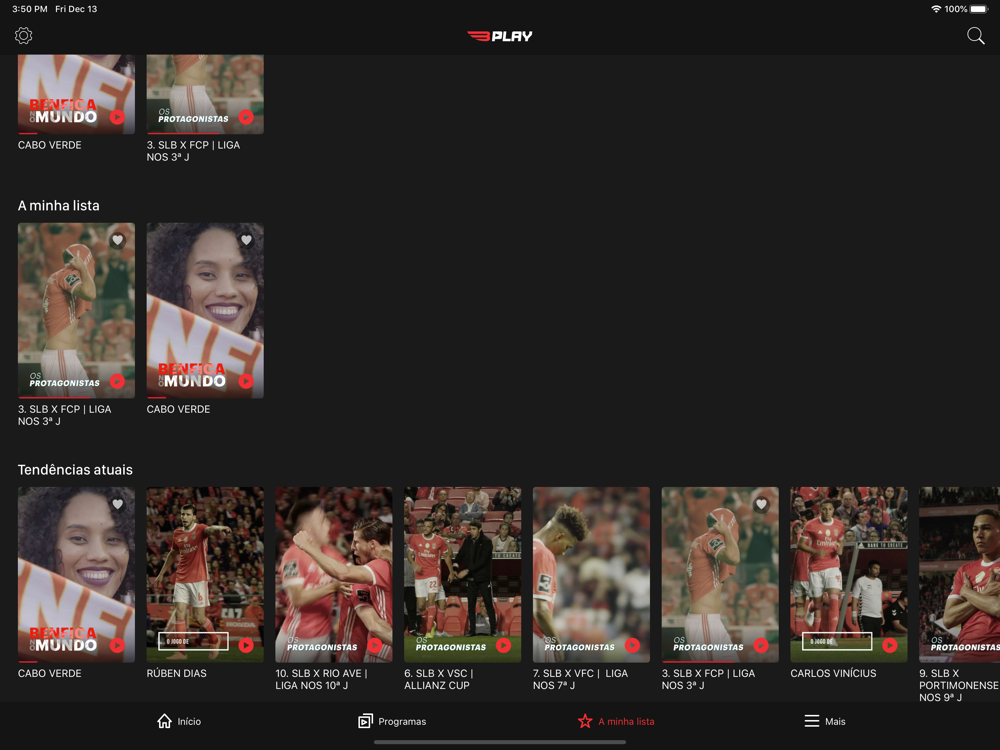Open Cabo Verde thumbnail in A minha lista section
1000x750 pixels.
point(205,311)
